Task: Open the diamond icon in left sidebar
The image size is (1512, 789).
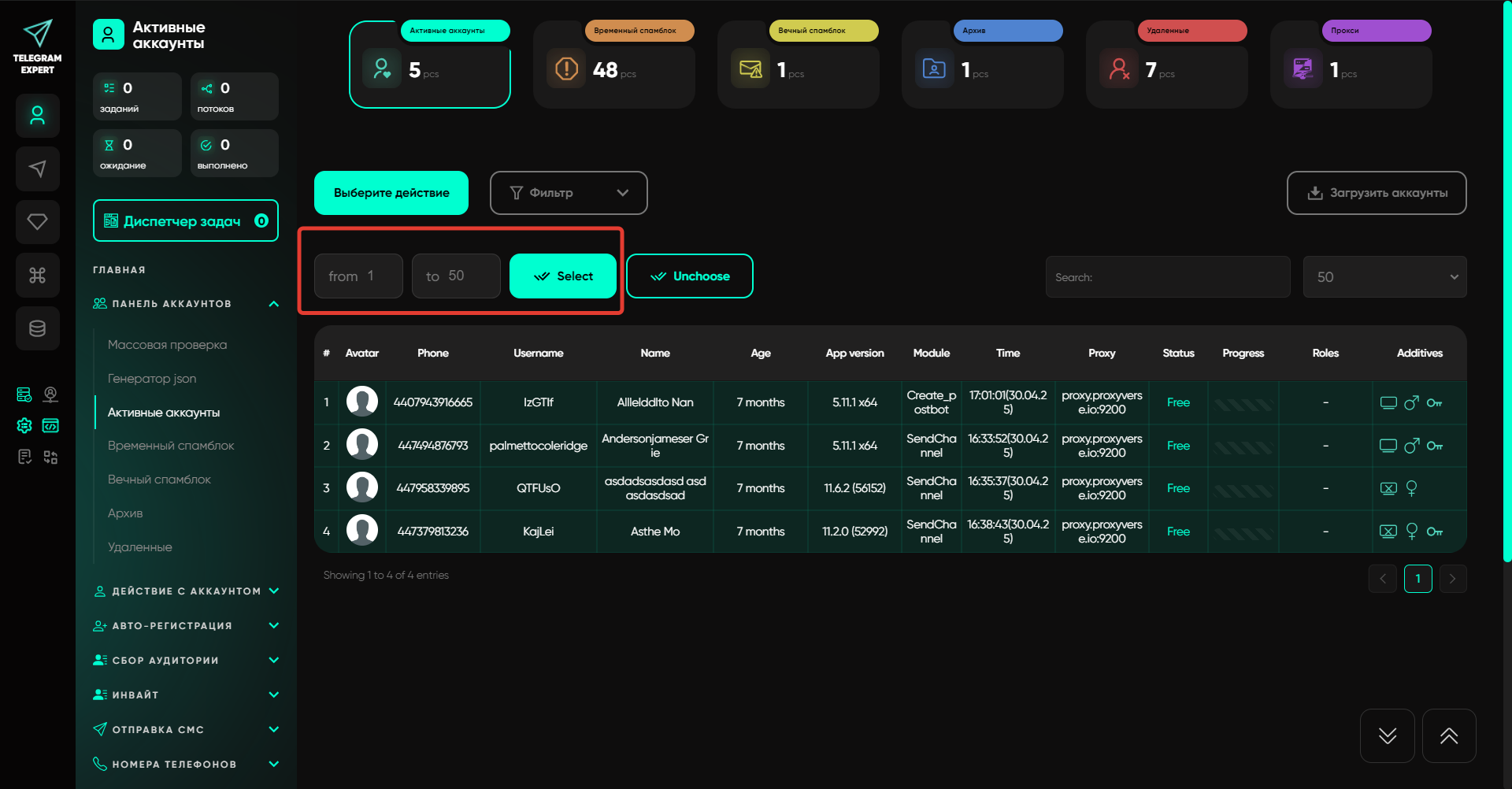Action: coord(37,222)
